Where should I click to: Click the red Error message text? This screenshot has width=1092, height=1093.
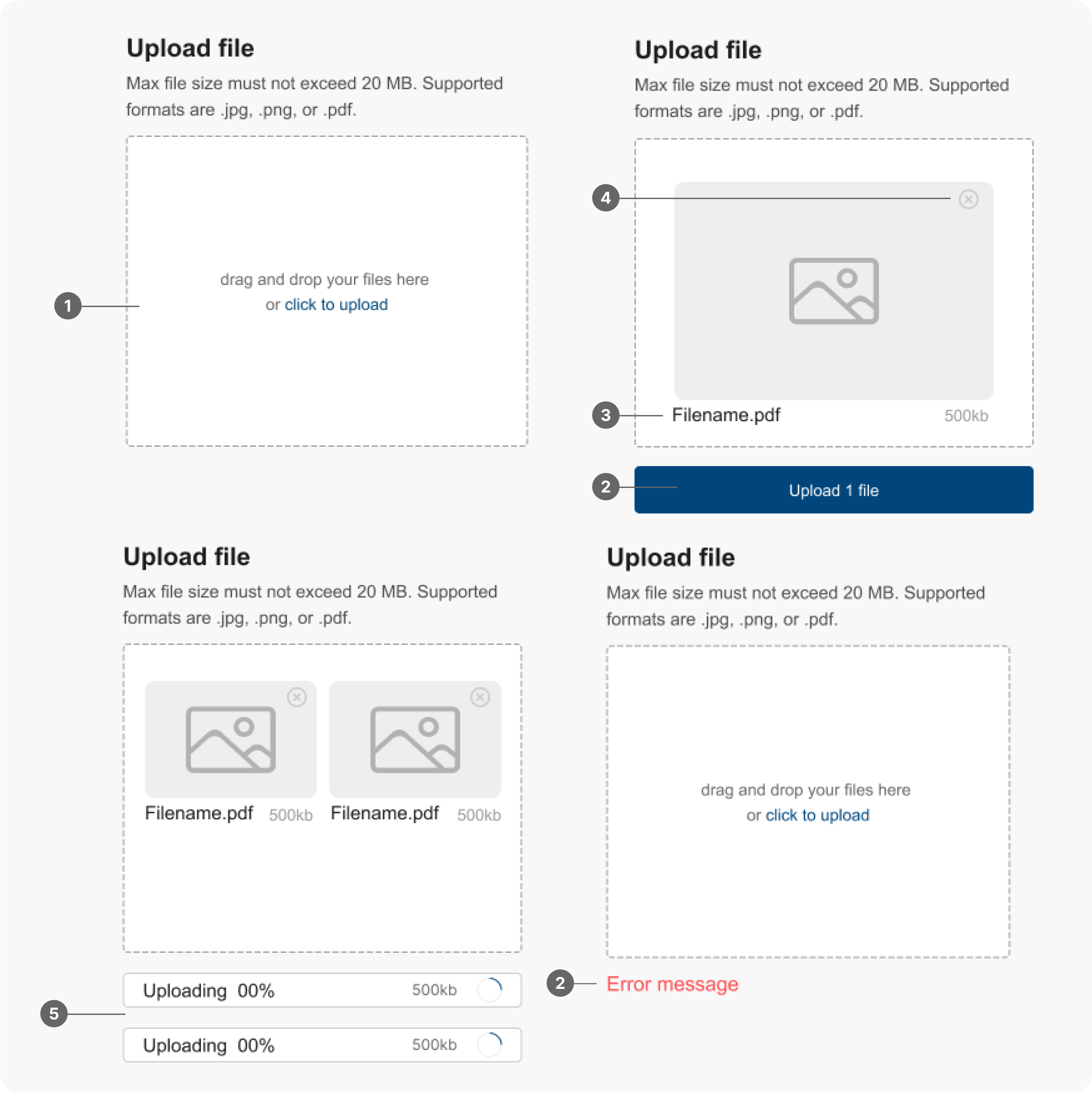tap(672, 984)
